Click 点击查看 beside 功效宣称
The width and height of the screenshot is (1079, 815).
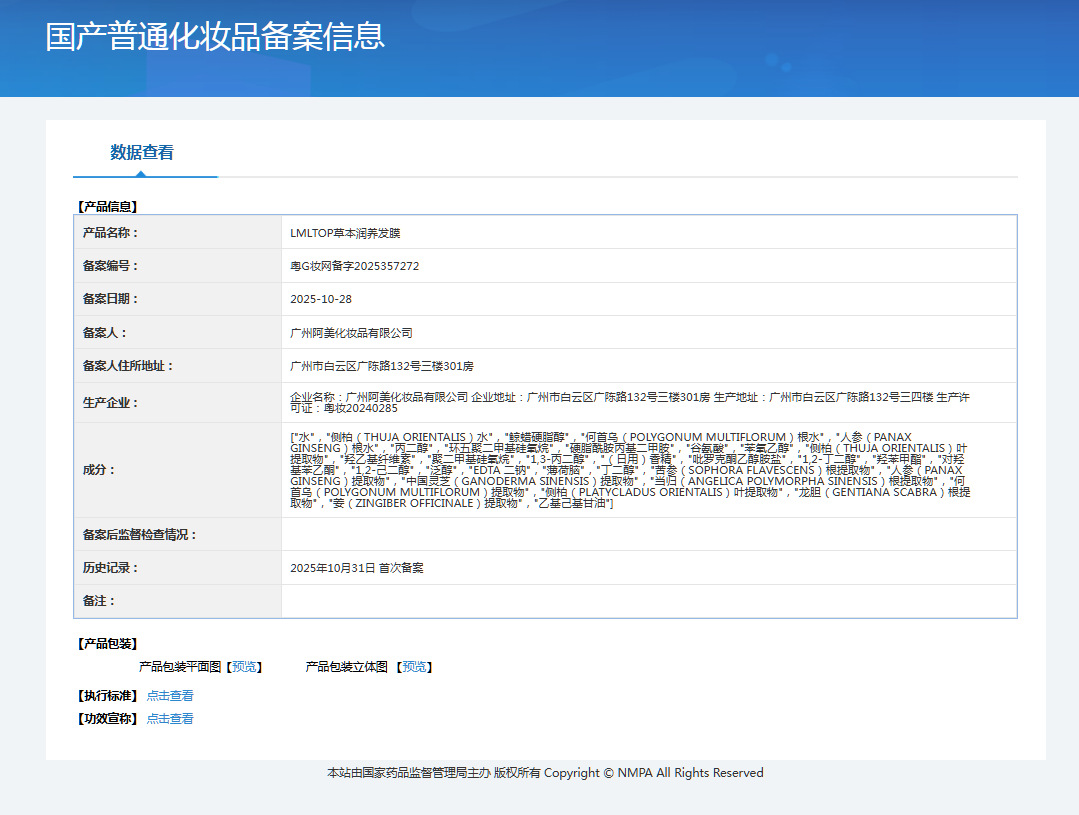click(170, 719)
